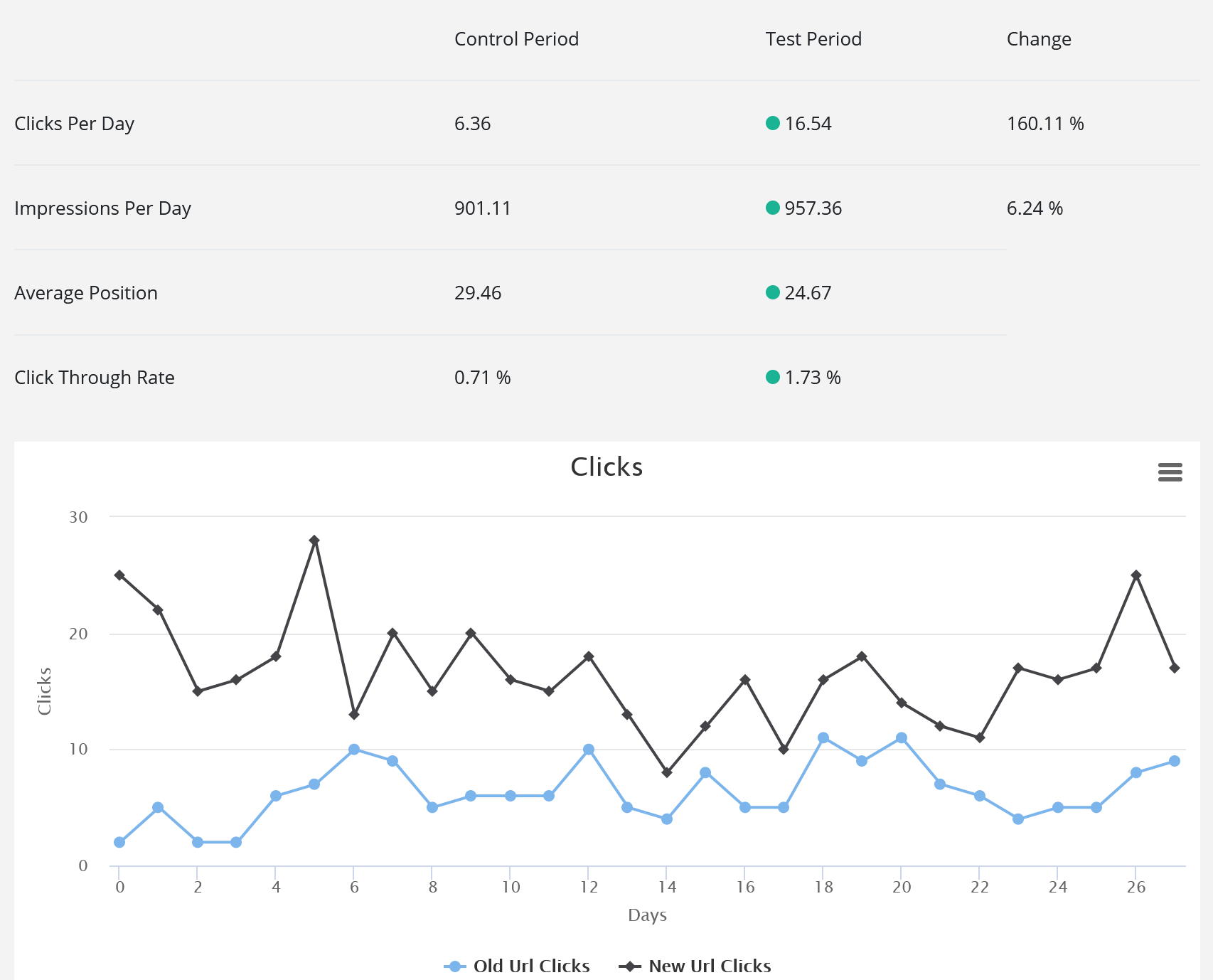This screenshot has width=1213, height=980.
Task: Toggle New Url Clicks series legend label
Action: tap(710, 966)
